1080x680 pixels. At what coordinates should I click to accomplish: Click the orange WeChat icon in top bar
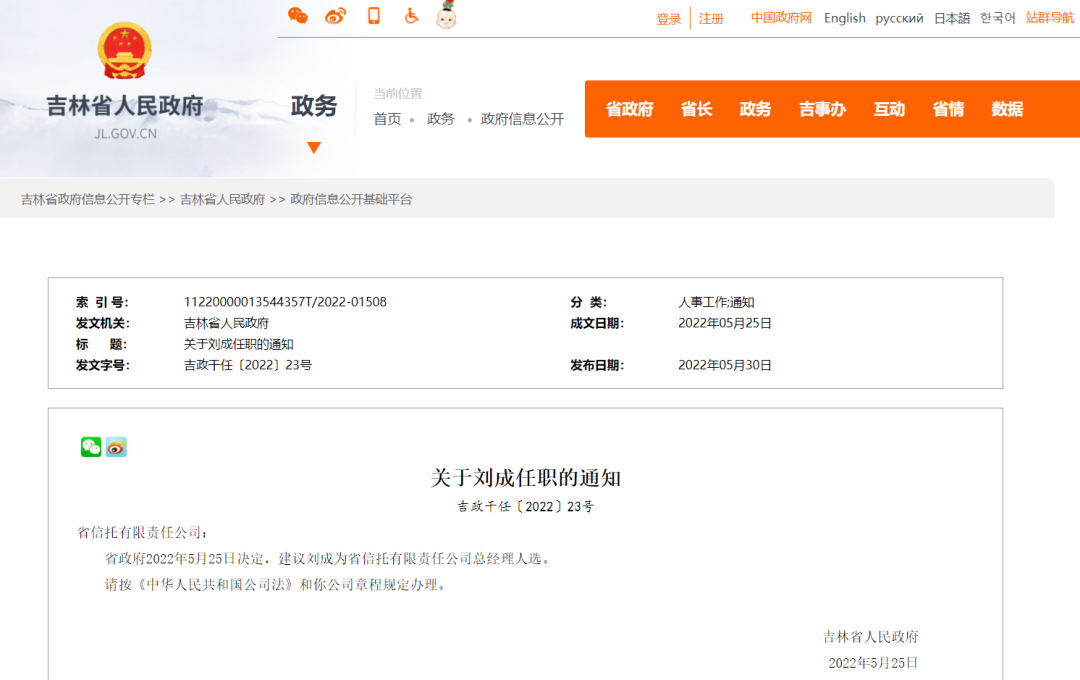tap(297, 15)
